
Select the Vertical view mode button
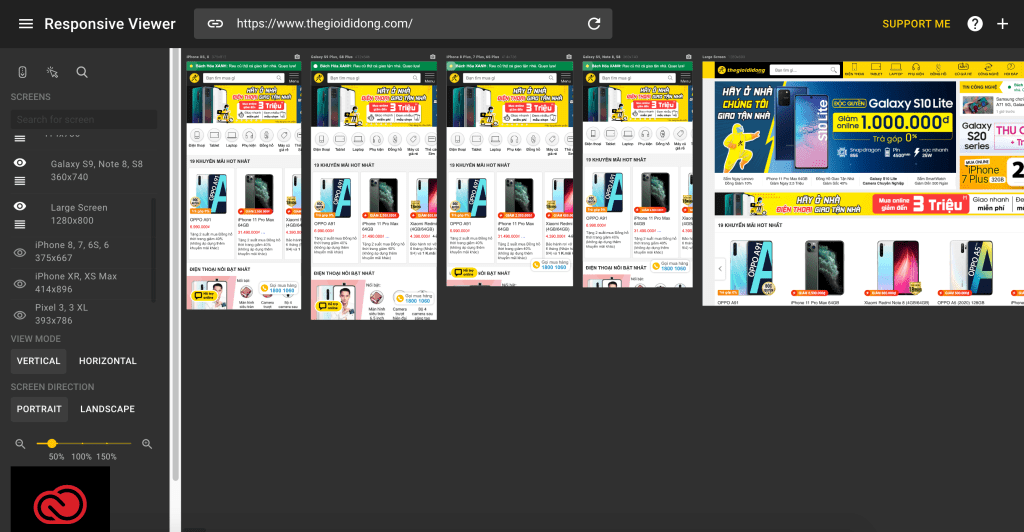[x=39, y=361]
